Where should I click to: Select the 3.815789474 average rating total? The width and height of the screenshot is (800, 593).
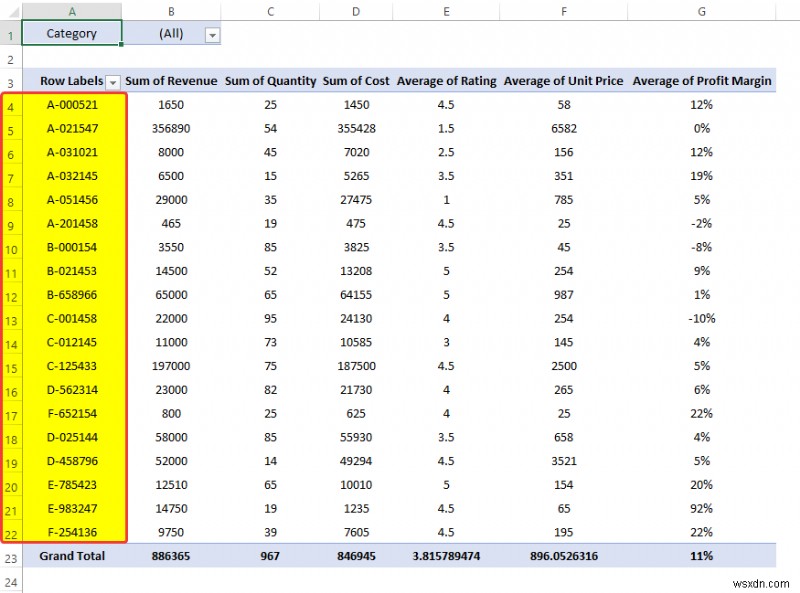[x=445, y=556]
